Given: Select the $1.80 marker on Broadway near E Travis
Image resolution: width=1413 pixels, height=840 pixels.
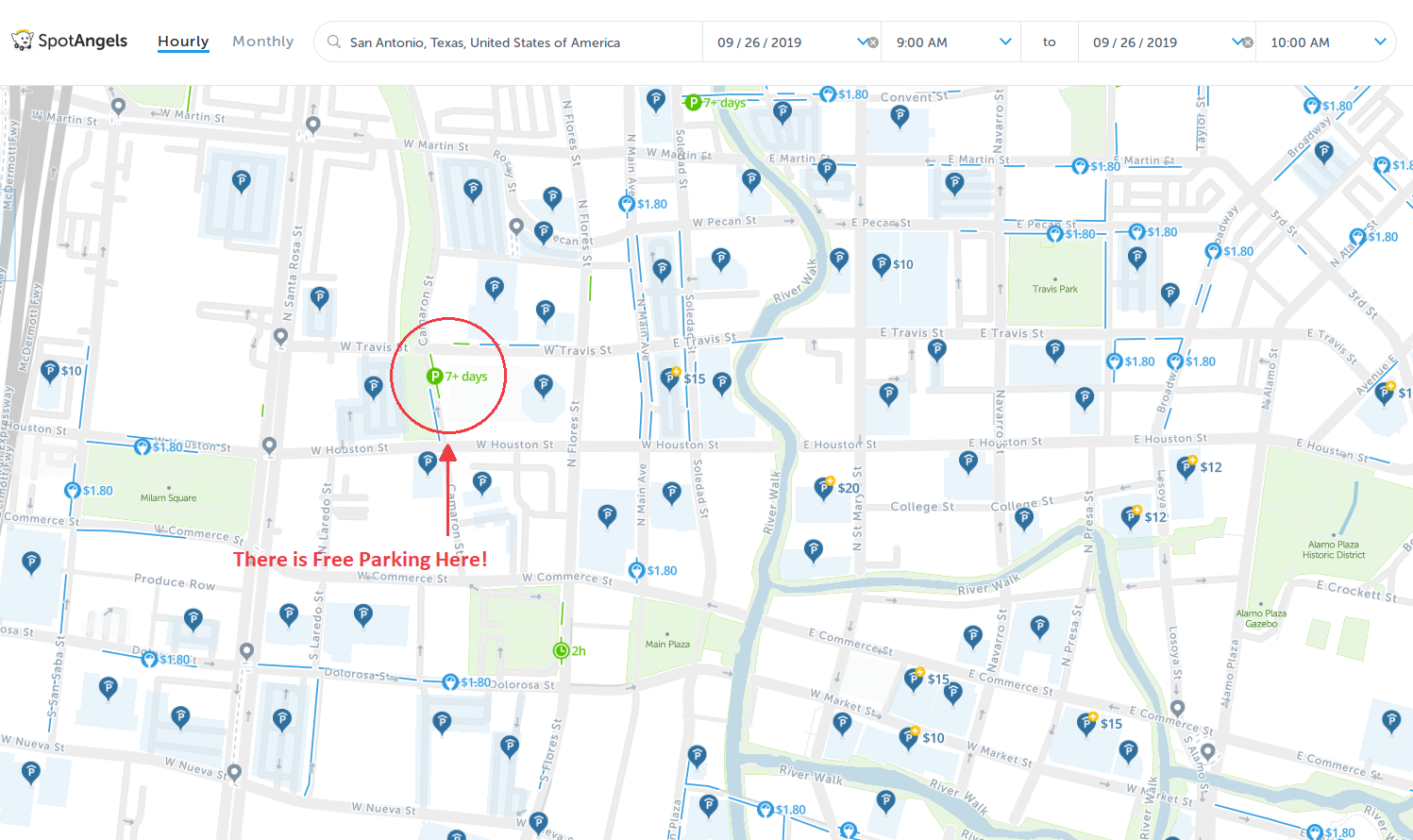Looking at the screenshot, I should coord(1175,361).
